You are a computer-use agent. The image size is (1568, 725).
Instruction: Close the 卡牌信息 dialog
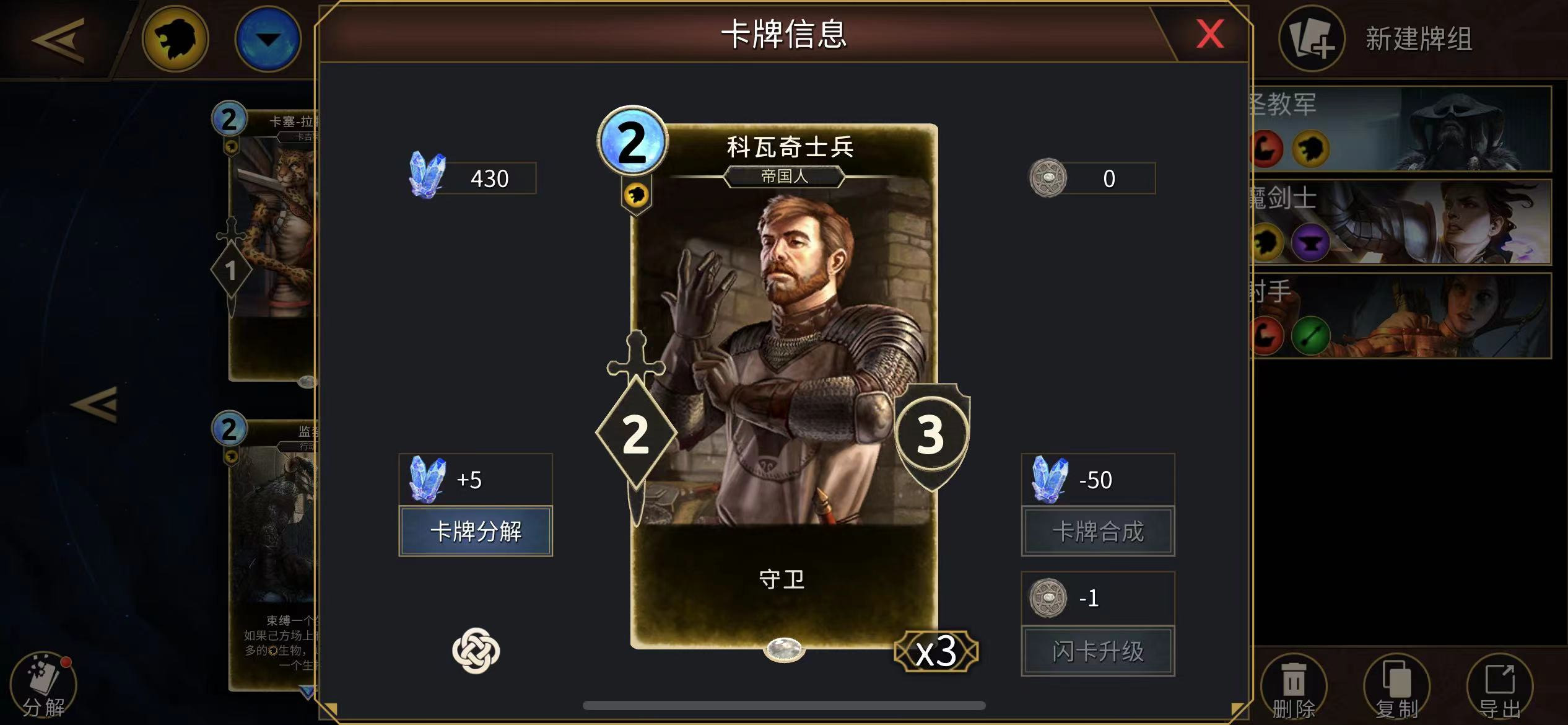click(x=1209, y=33)
